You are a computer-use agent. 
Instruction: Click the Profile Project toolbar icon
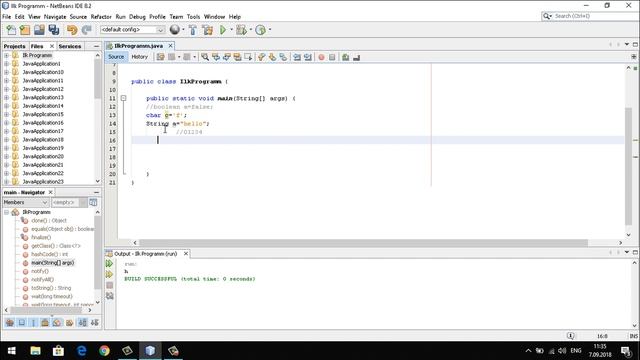pos(260,30)
